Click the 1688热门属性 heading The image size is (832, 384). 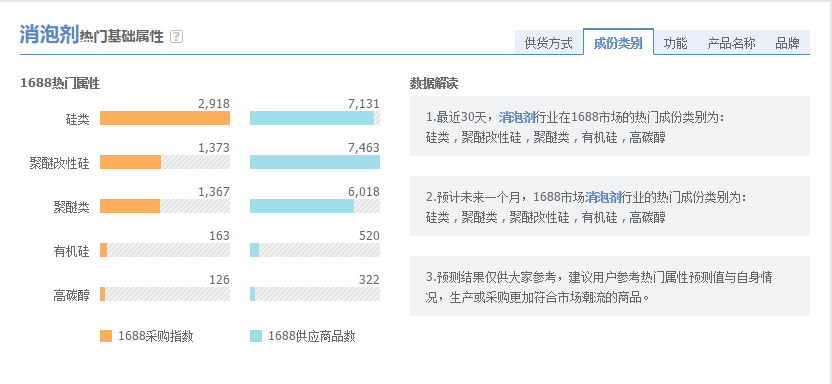[60, 83]
